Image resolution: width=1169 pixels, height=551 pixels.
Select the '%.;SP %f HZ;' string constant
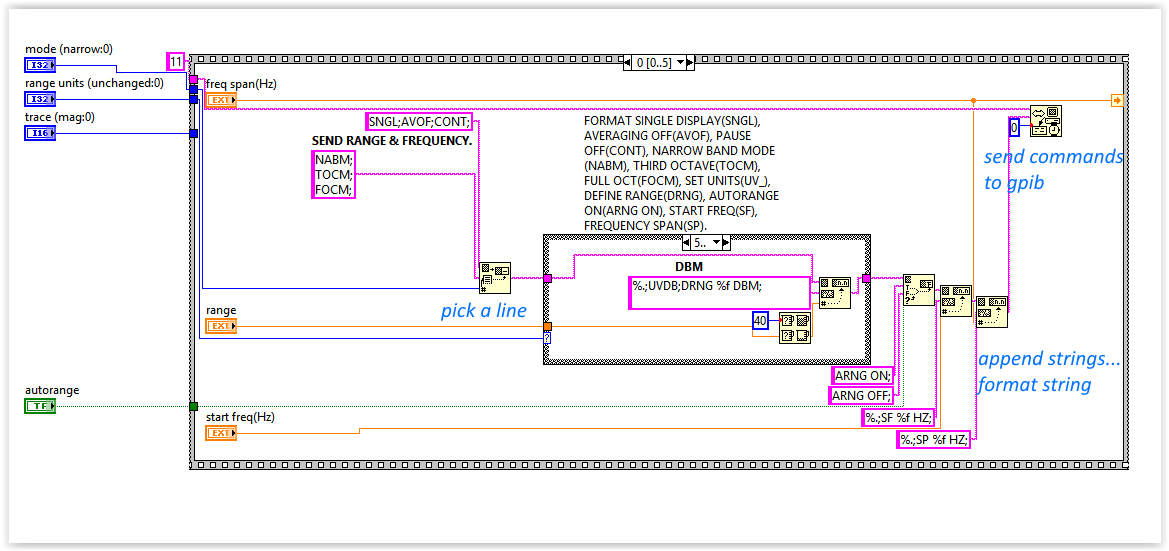pyautogui.click(x=933, y=440)
